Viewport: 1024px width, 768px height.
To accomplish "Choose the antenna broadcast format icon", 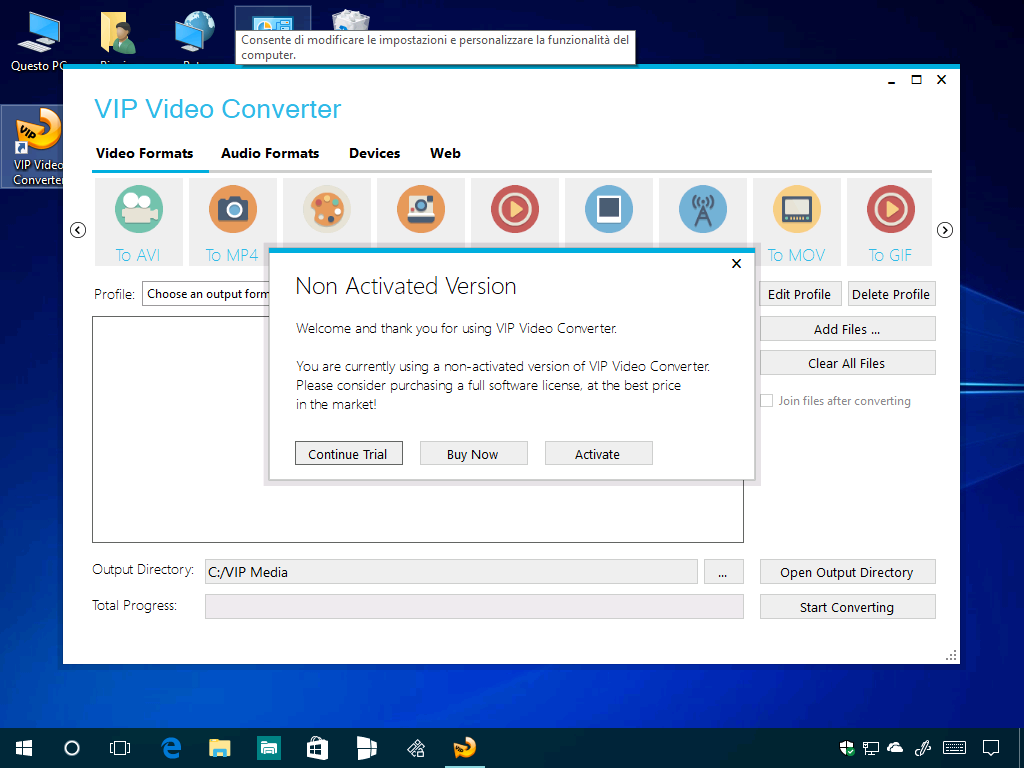I will point(703,210).
